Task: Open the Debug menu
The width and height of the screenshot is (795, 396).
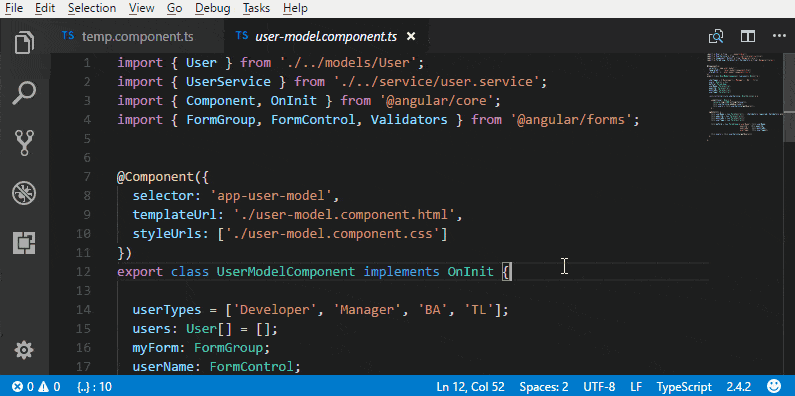Action: tap(212, 8)
